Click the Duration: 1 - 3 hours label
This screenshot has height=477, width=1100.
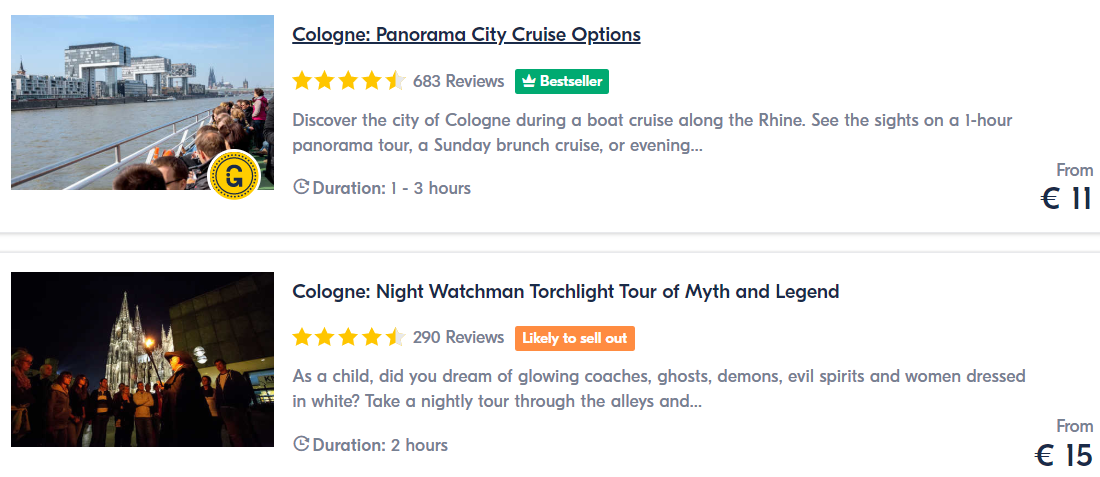(x=391, y=188)
